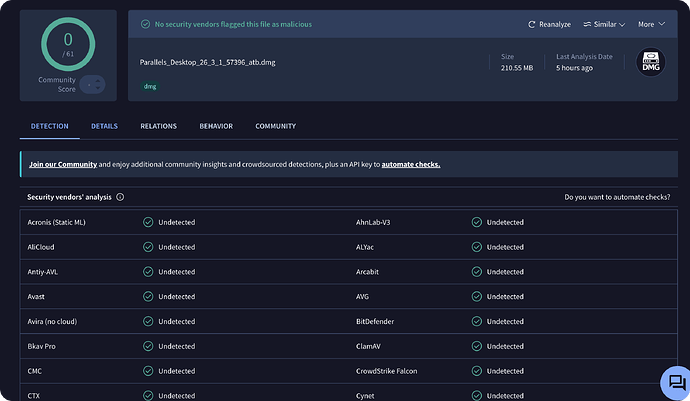This screenshot has width=690, height=401.
Task: Click the ClamAV Undetected checkmark icon
Action: pos(477,346)
